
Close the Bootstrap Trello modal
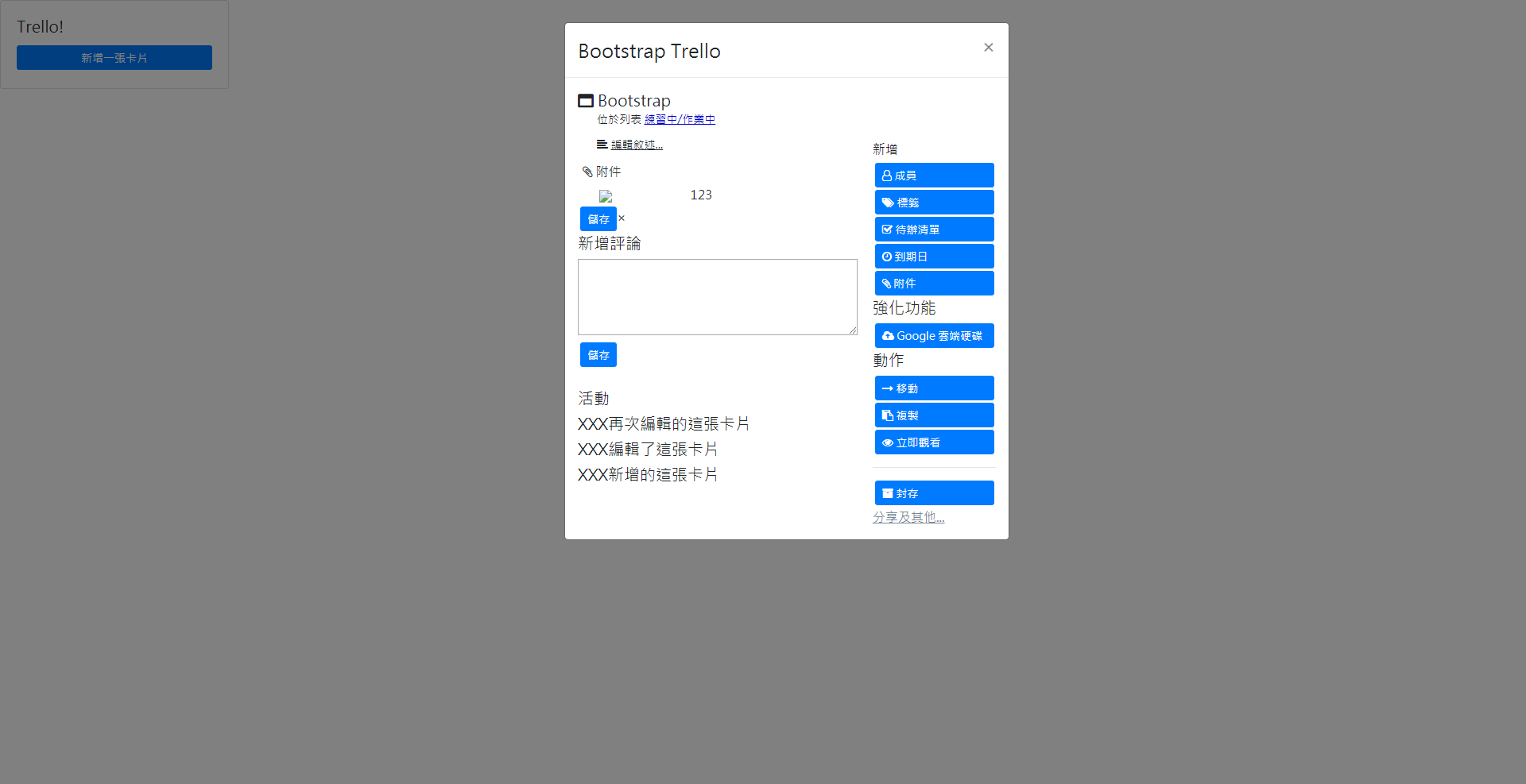click(x=988, y=48)
